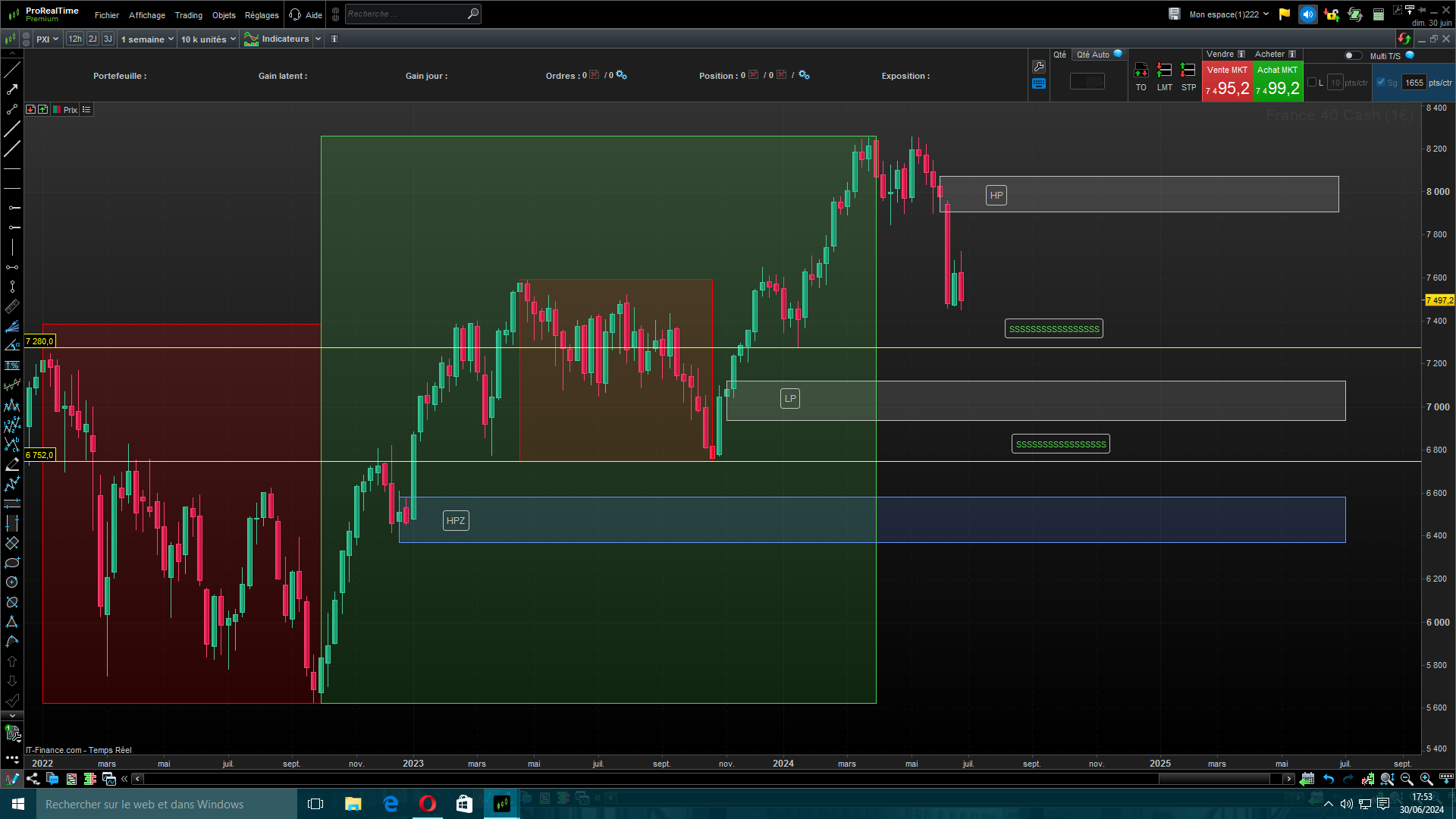Open the Trading menu

click(x=188, y=15)
